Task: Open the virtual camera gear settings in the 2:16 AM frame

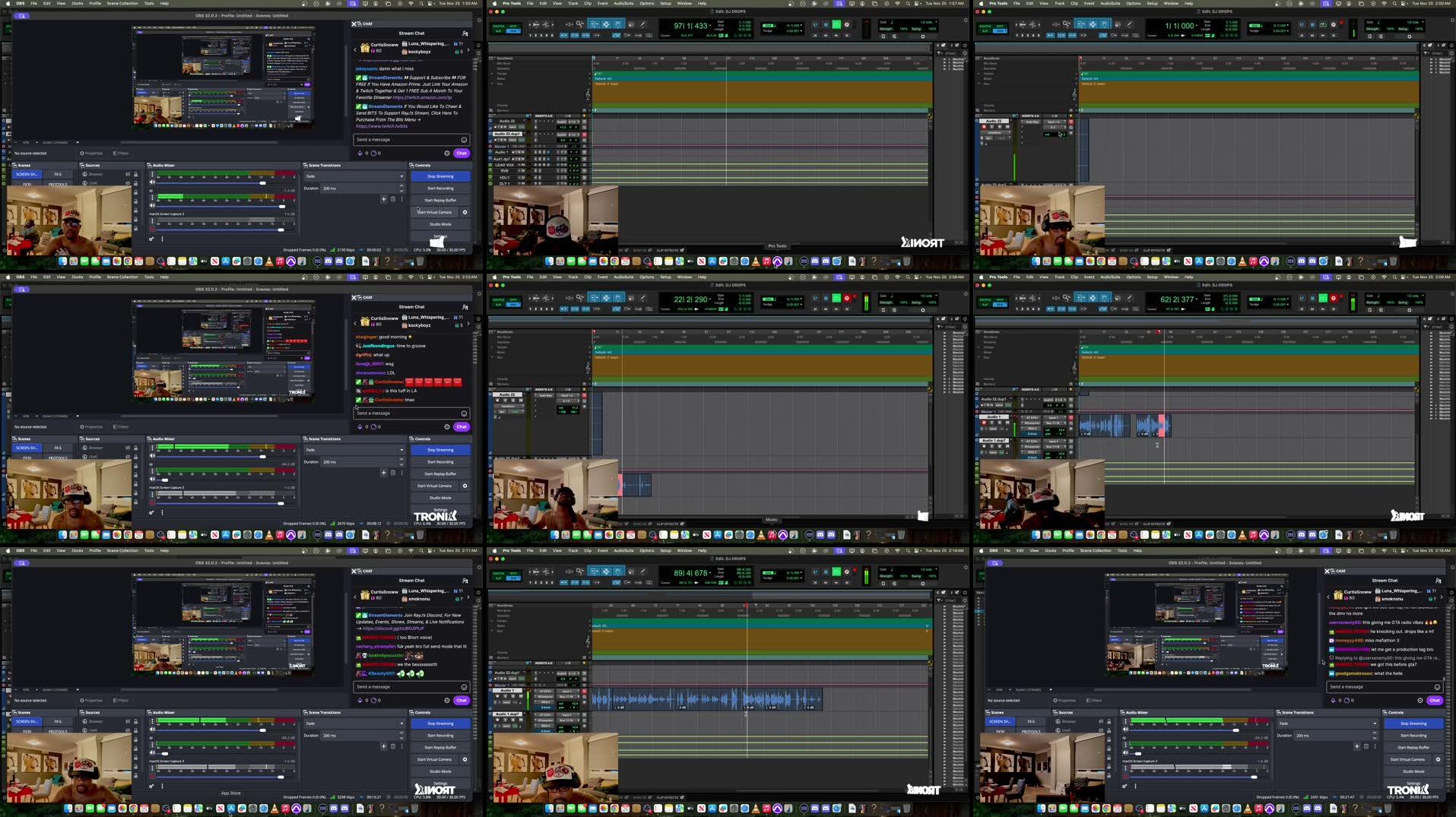Action: [x=1438, y=759]
